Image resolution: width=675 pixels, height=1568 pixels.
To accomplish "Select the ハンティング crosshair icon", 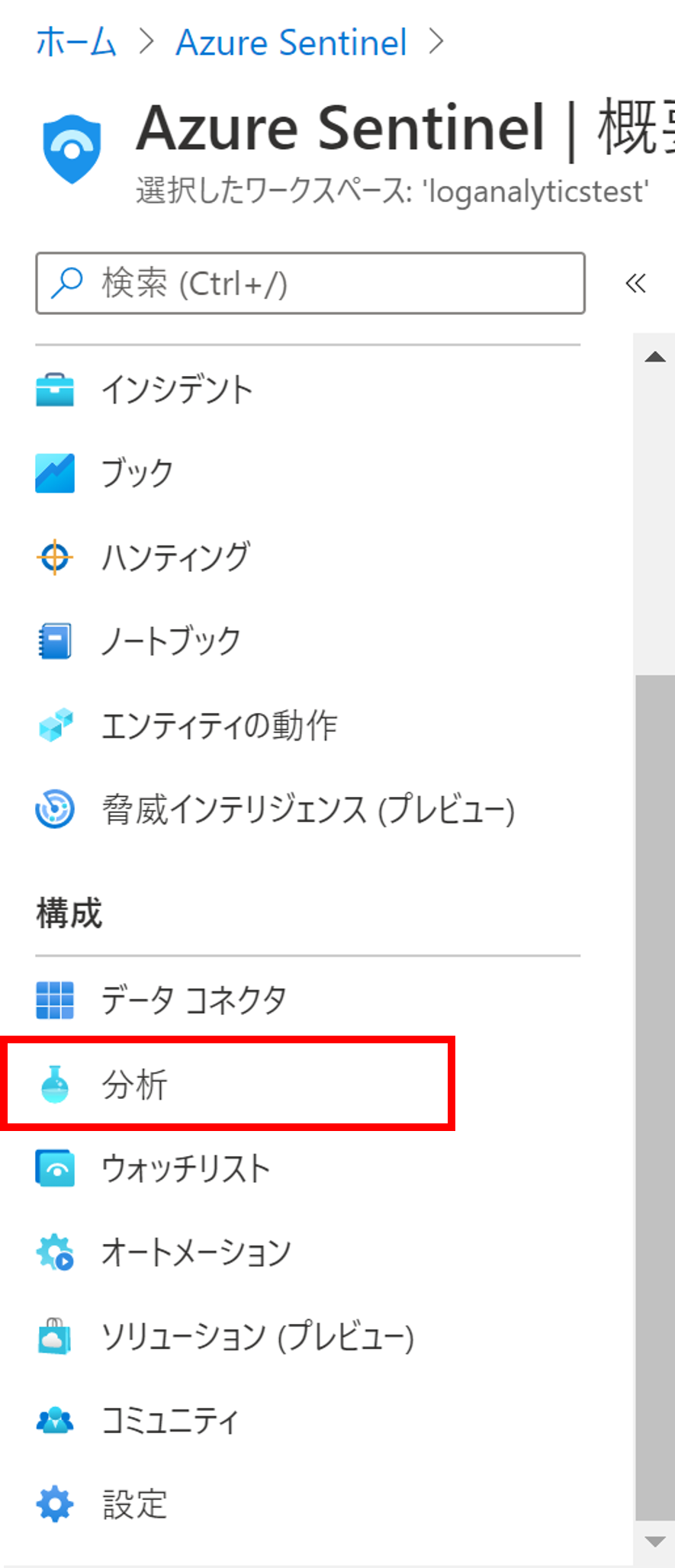I will [55, 557].
